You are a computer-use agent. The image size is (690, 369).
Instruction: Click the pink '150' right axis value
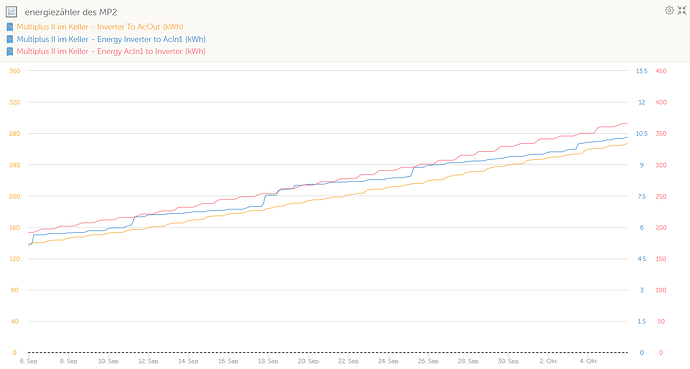(x=661, y=259)
